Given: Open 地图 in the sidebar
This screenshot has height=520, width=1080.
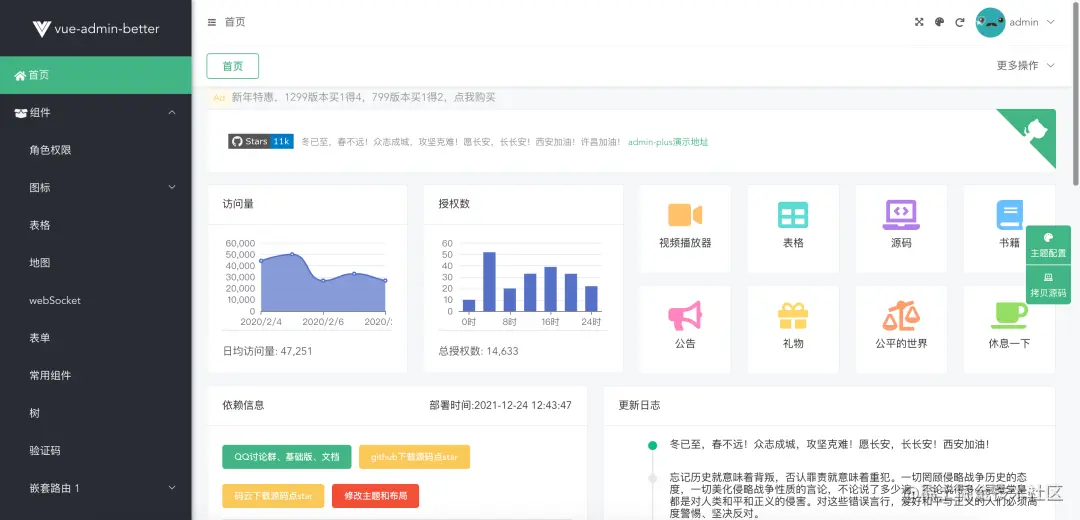Looking at the screenshot, I should [96, 262].
